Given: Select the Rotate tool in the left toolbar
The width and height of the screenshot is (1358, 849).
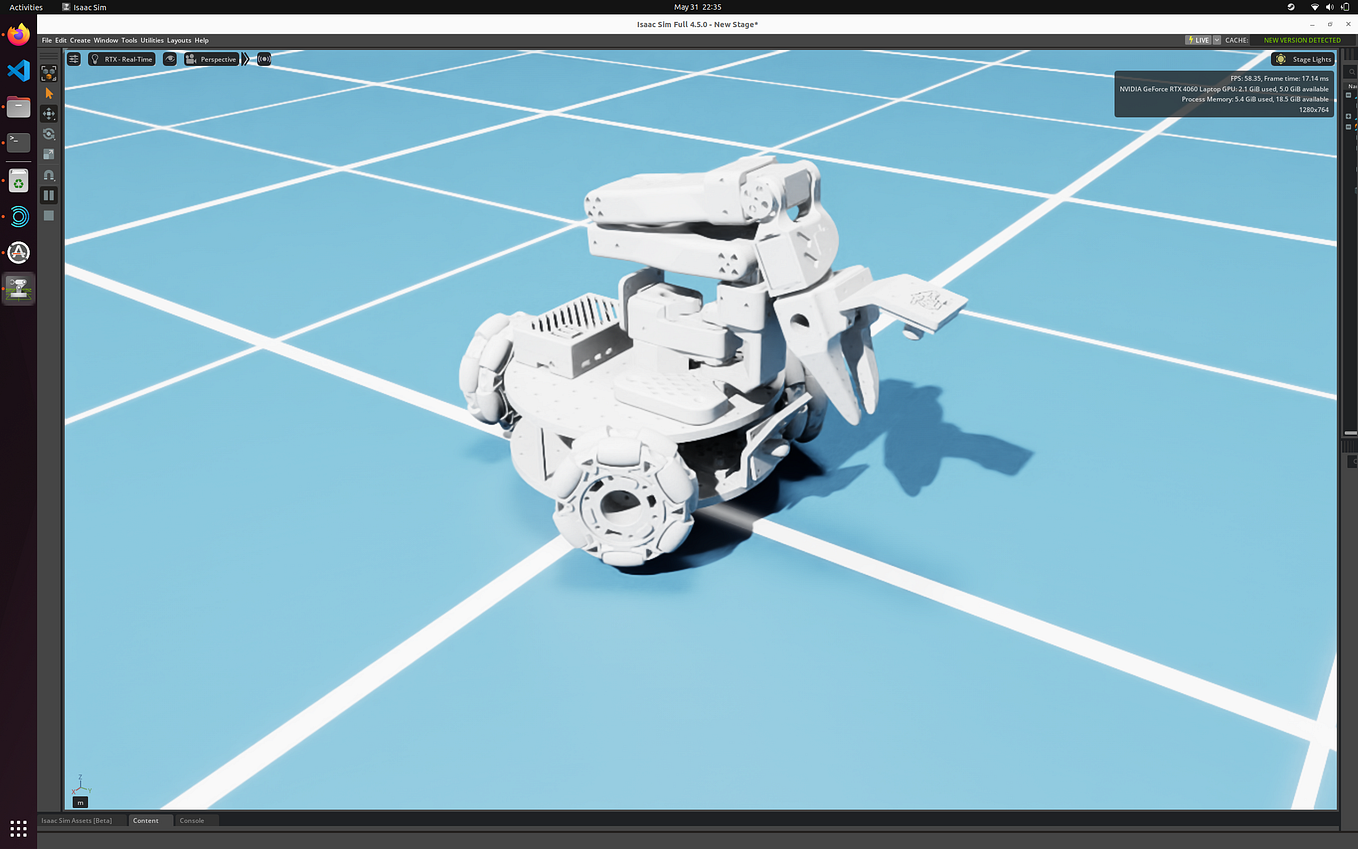Looking at the screenshot, I should (x=48, y=133).
